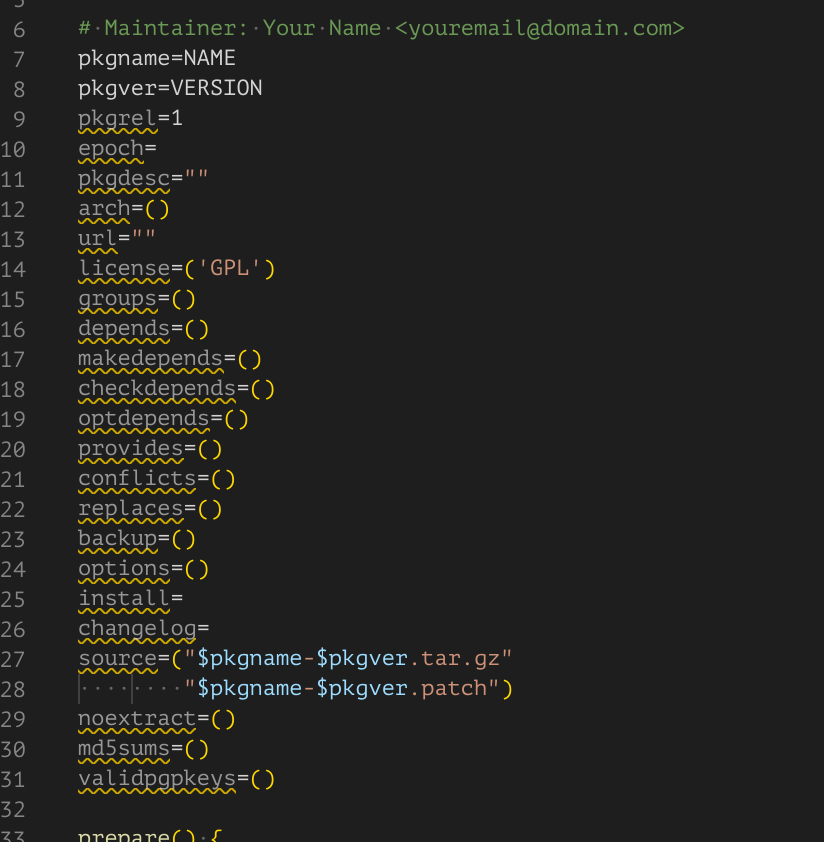The height and width of the screenshot is (842, 824).
Task: Click the source=( tar.gz line
Action: click(x=295, y=659)
